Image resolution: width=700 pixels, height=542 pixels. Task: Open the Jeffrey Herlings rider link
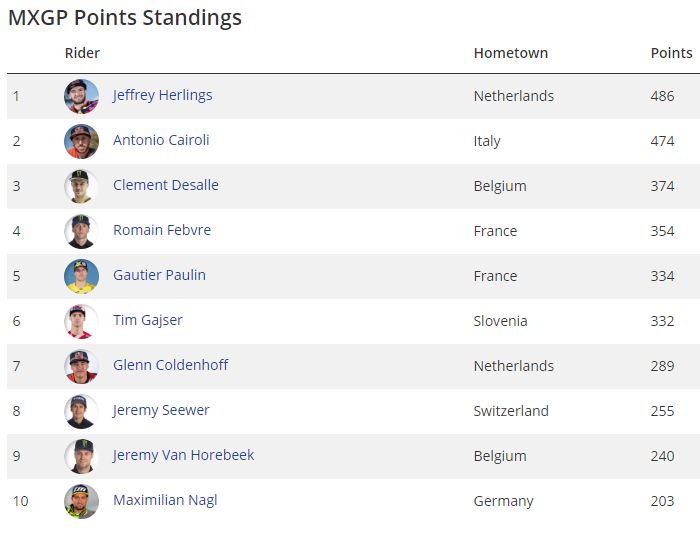click(x=162, y=95)
